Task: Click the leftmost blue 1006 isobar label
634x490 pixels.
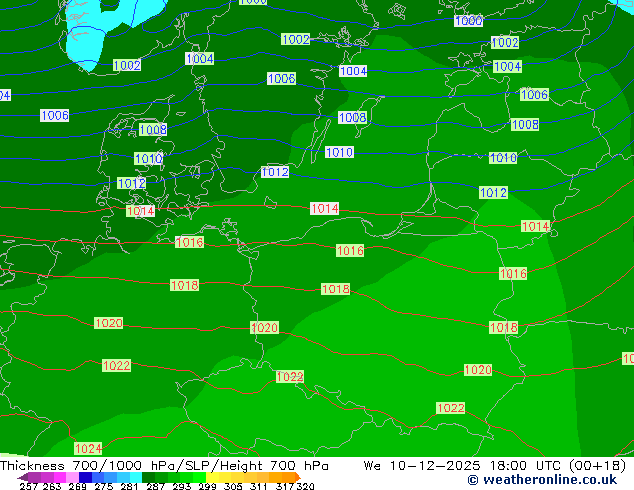Action: [55, 115]
